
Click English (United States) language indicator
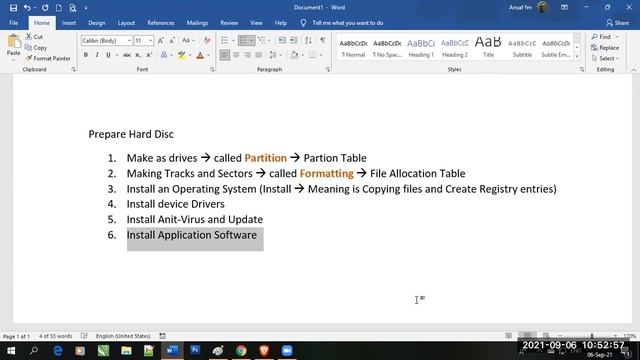[x=123, y=336]
